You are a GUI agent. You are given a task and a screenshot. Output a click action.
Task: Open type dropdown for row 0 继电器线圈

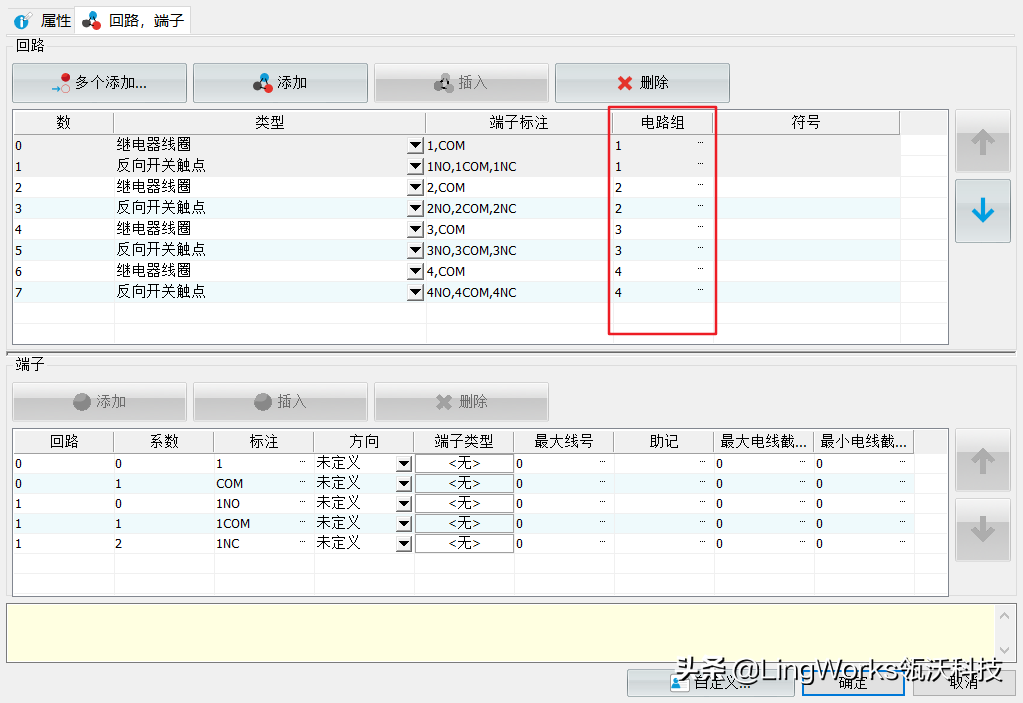(x=416, y=146)
